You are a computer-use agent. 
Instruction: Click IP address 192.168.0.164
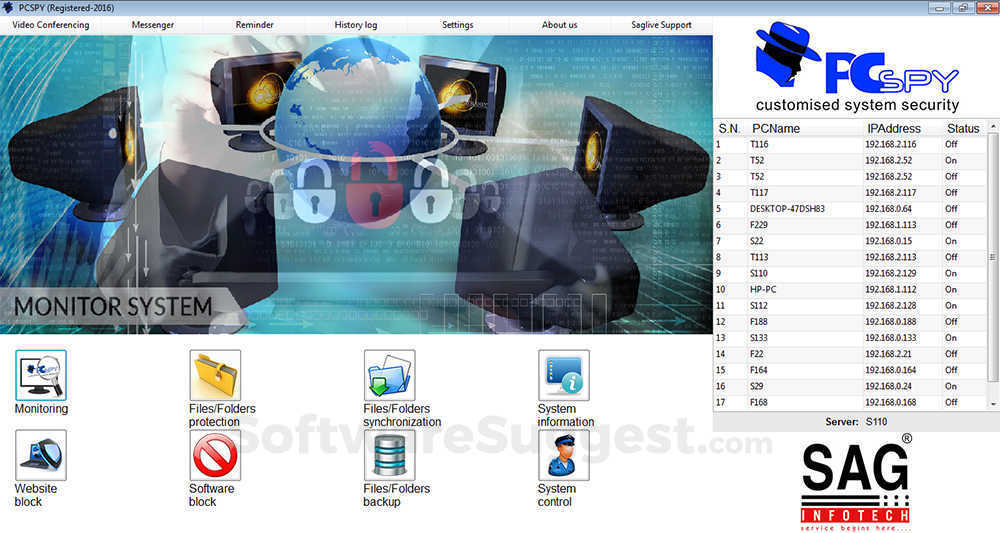coord(890,370)
